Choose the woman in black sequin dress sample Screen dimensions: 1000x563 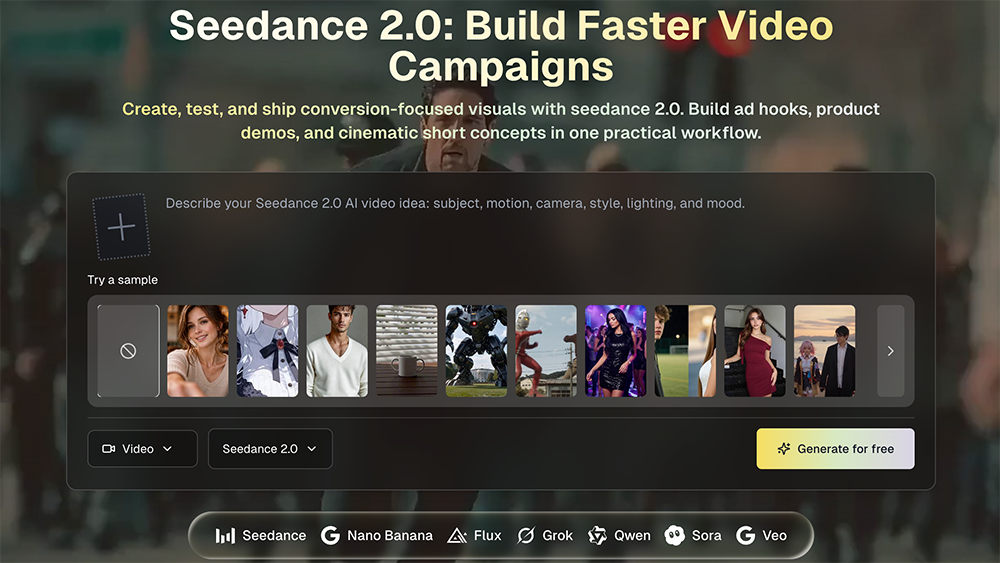pyautogui.click(x=615, y=351)
